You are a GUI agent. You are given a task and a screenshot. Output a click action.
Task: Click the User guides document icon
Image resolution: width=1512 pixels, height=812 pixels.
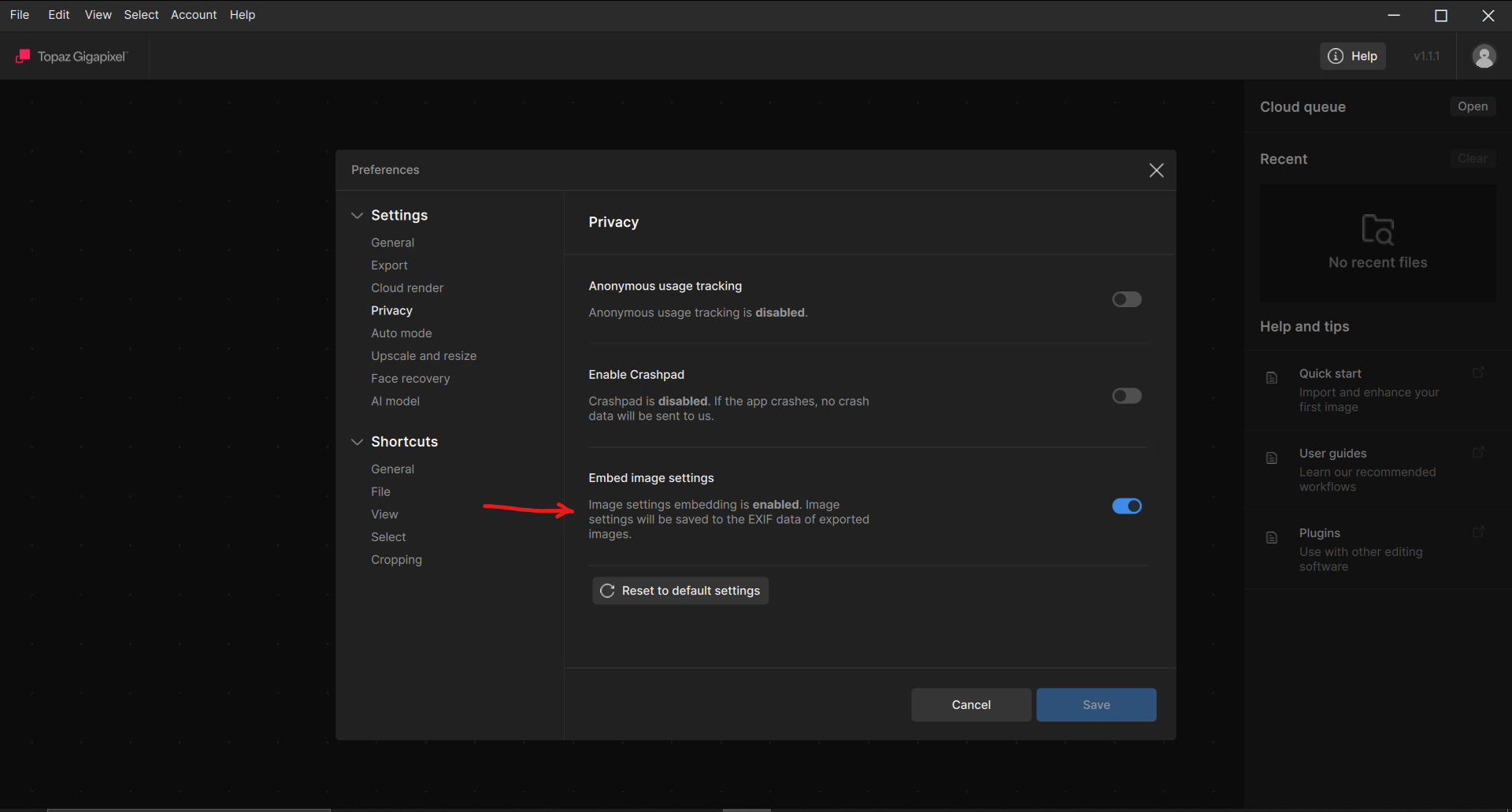point(1271,458)
